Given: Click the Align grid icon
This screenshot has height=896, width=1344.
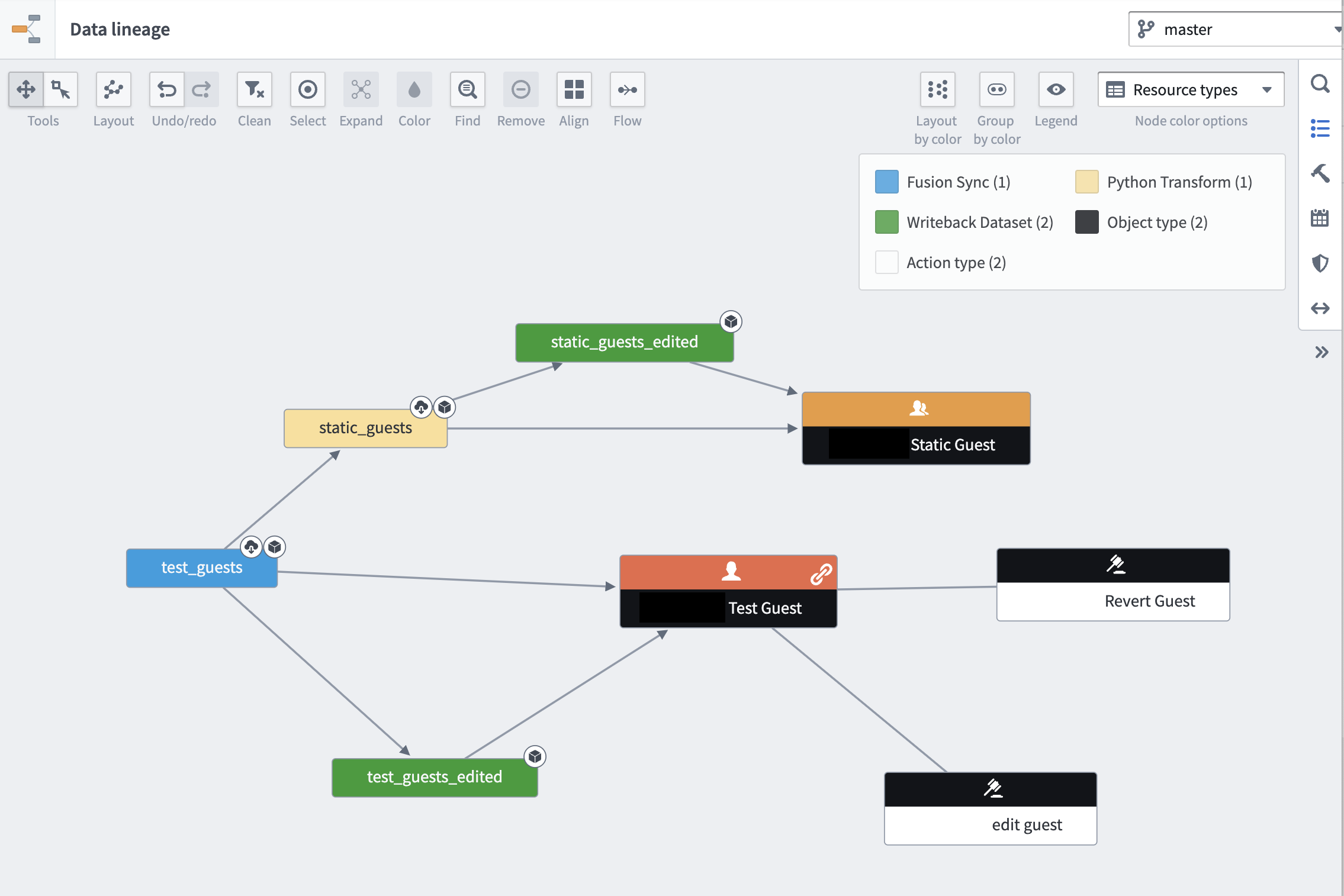Looking at the screenshot, I should (x=574, y=90).
